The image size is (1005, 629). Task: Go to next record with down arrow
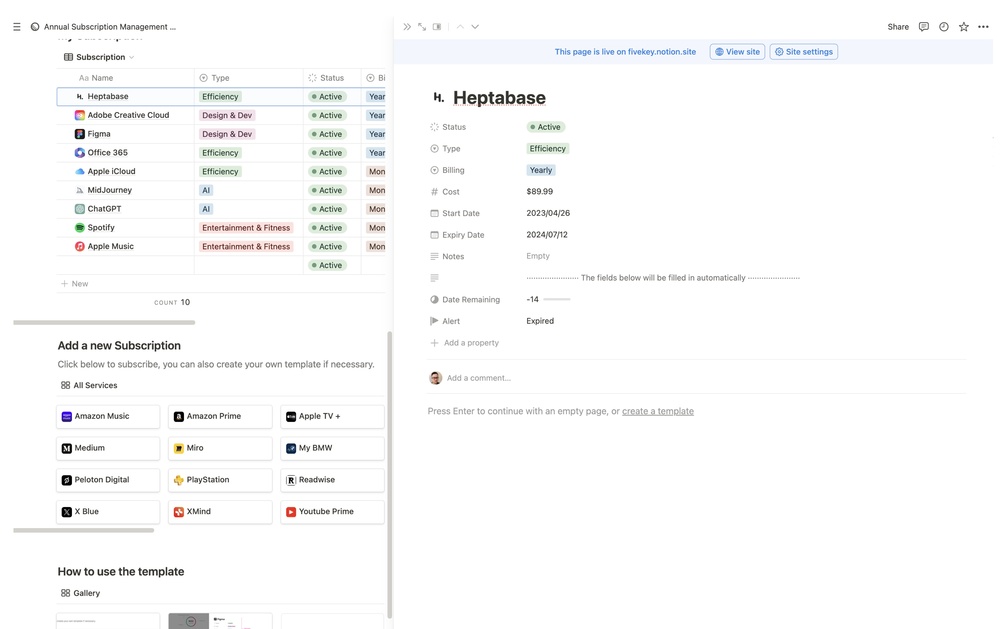click(475, 27)
